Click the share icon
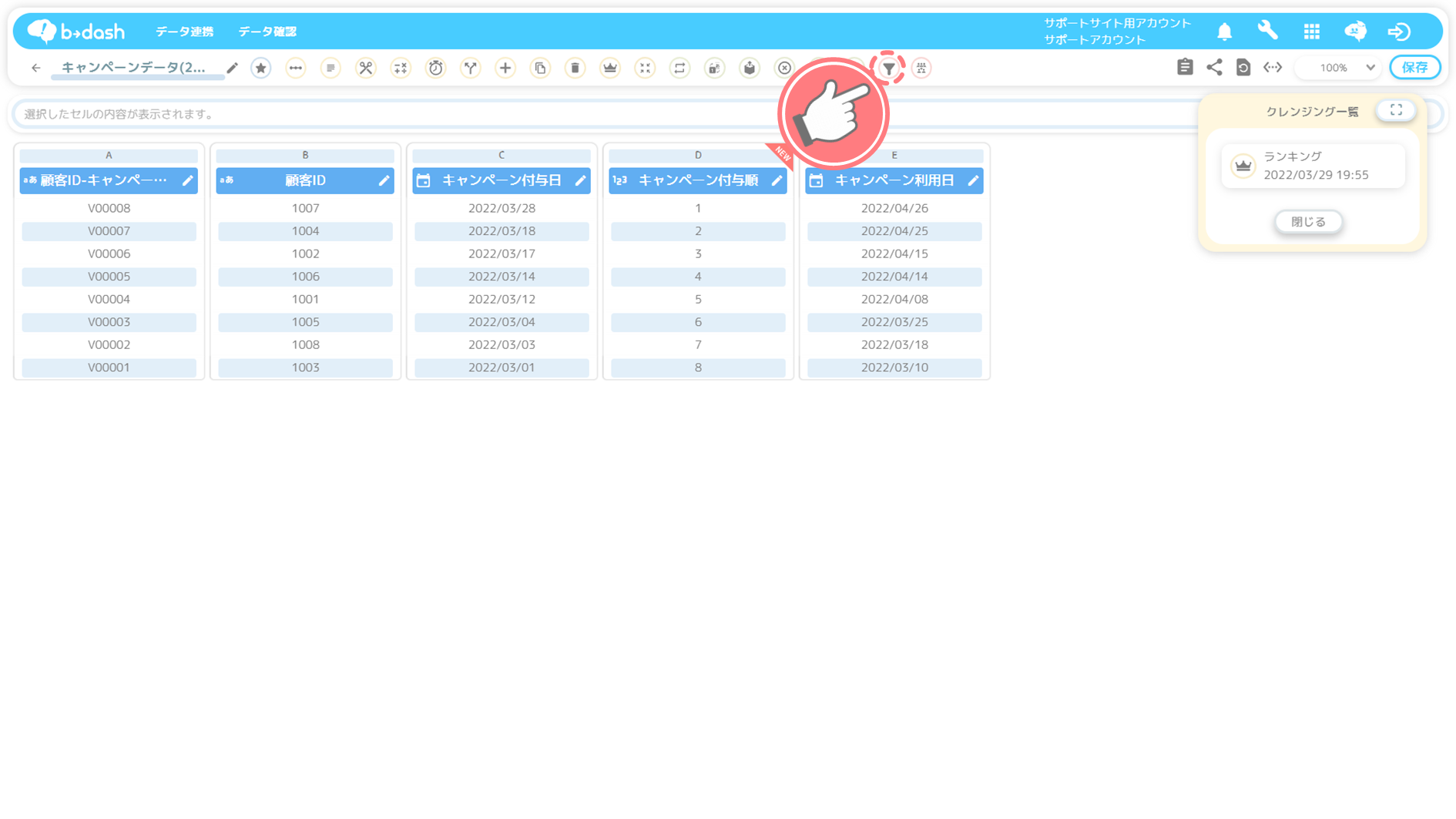 point(1214,67)
